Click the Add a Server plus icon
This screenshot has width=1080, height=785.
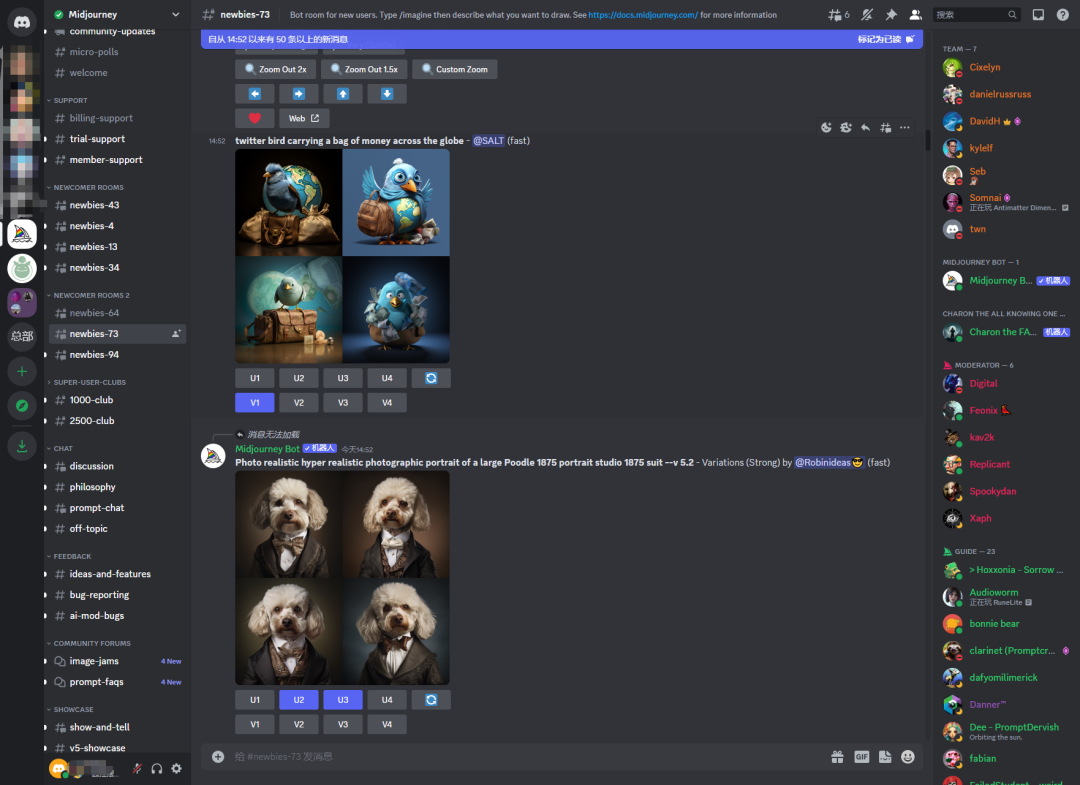(22, 371)
